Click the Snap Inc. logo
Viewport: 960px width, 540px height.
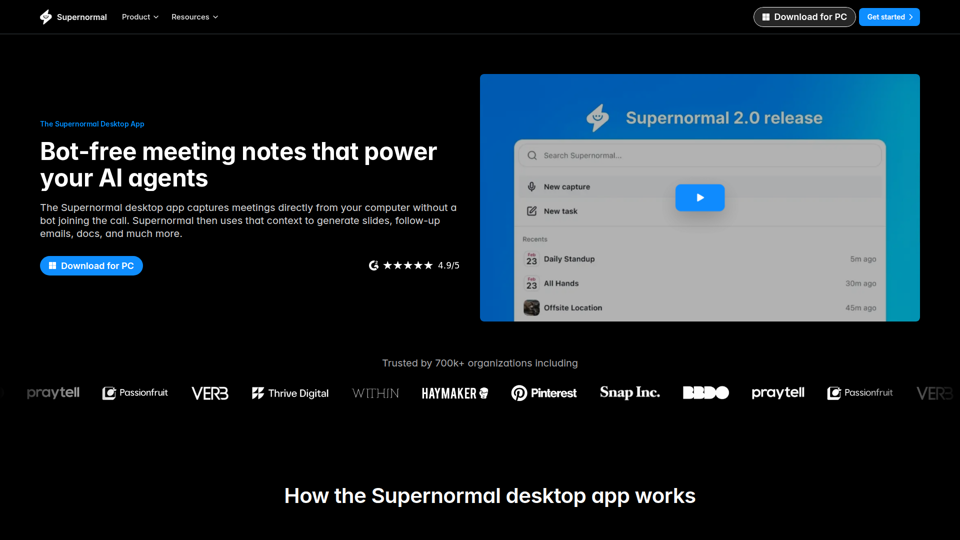[x=630, y=392]
